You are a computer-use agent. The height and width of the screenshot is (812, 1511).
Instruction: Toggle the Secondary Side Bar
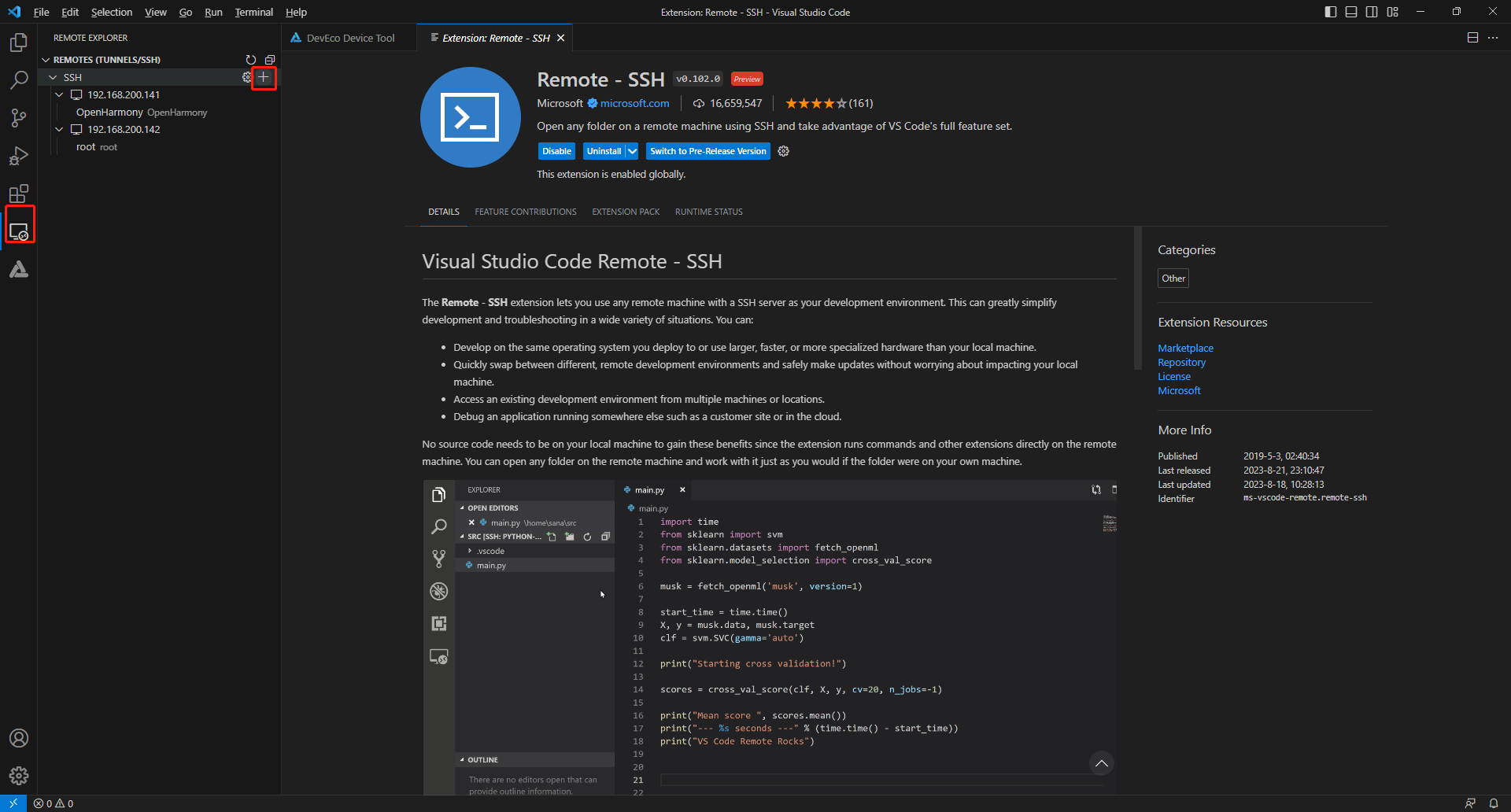[x=1372, y=12]
